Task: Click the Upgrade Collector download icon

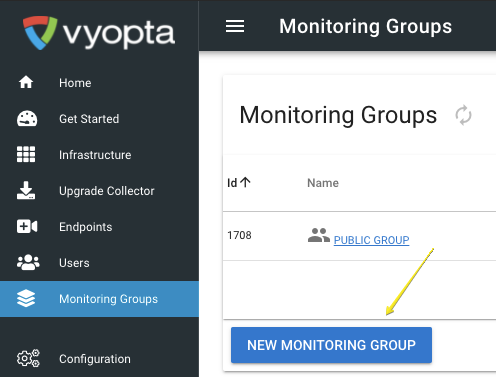Action: pos(26,190)
